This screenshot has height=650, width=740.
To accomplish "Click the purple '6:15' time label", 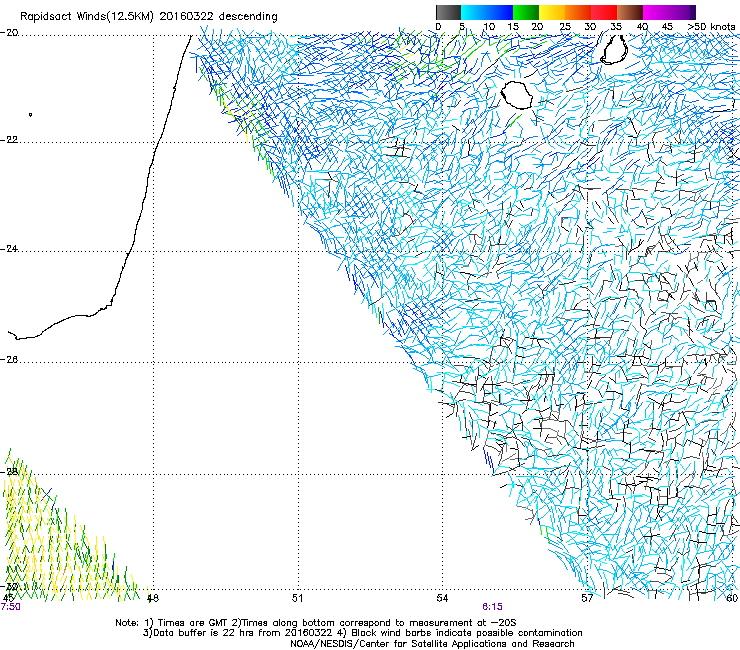I will pyautogui.click(x=492, y=607).
